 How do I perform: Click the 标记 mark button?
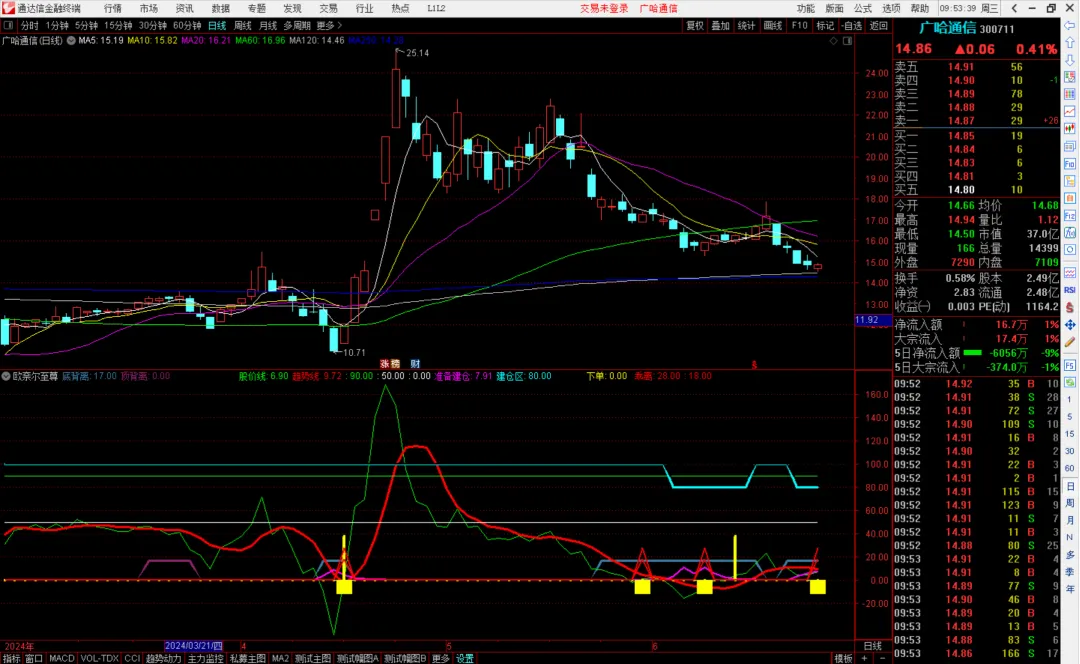point(825,25)
